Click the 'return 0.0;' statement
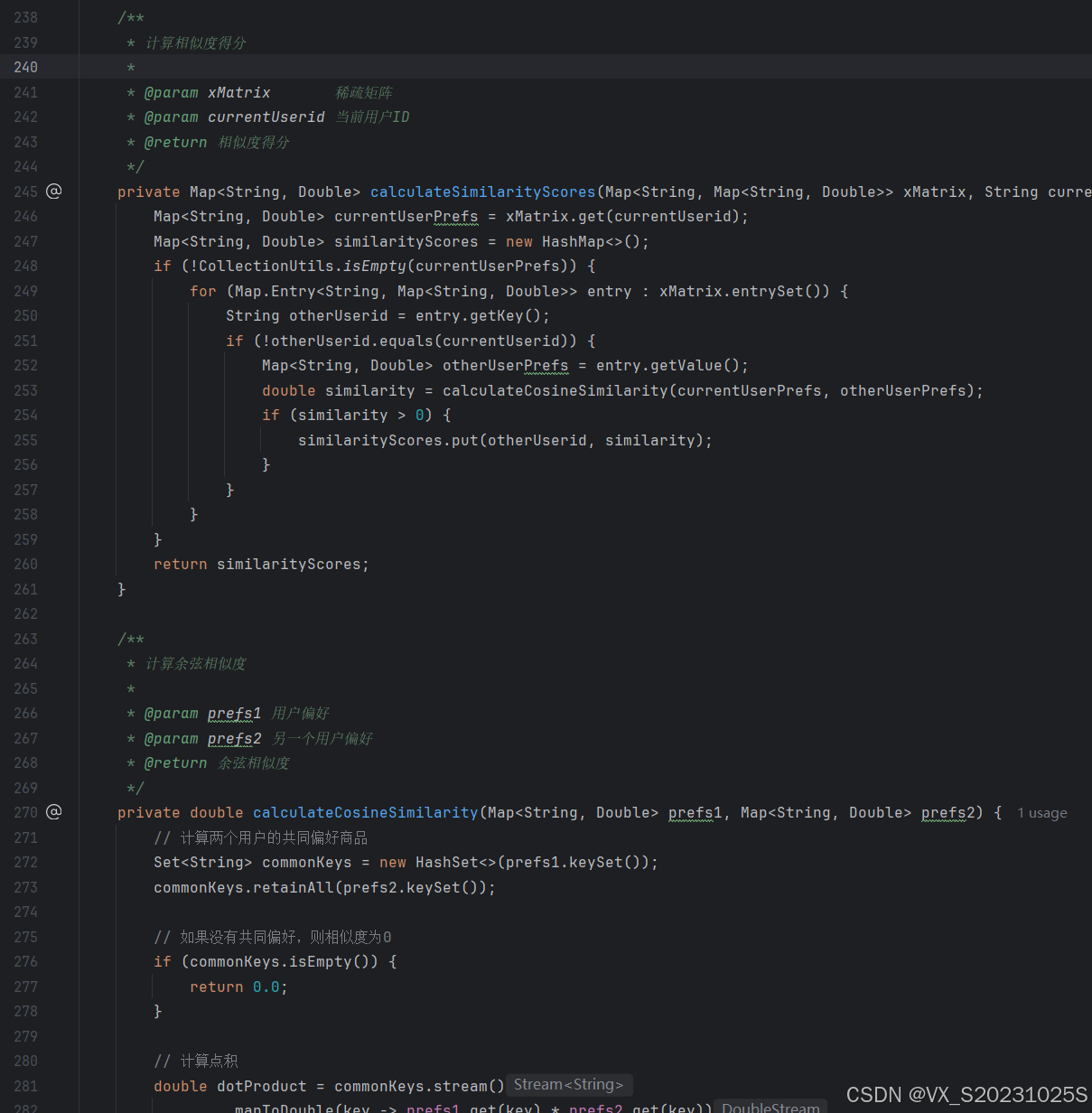 point(238,987)
